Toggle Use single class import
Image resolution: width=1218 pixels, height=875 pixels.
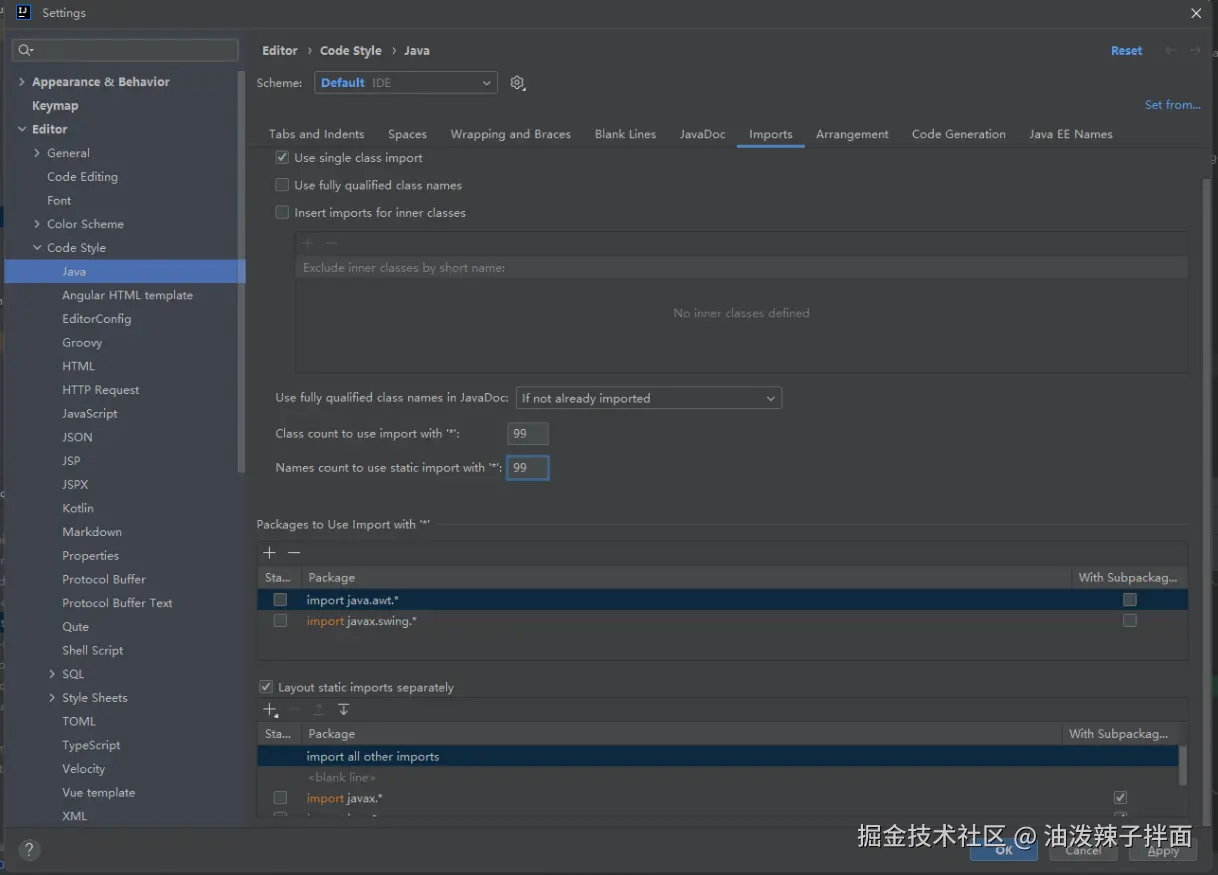[282, 158]
